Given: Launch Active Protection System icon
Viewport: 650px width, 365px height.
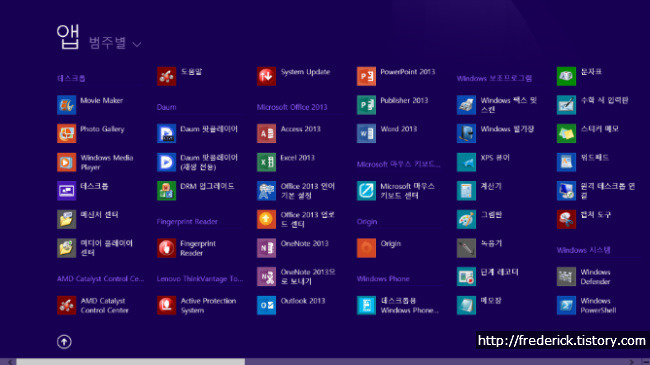Looking at the screenshot, I should click(166, 305).
